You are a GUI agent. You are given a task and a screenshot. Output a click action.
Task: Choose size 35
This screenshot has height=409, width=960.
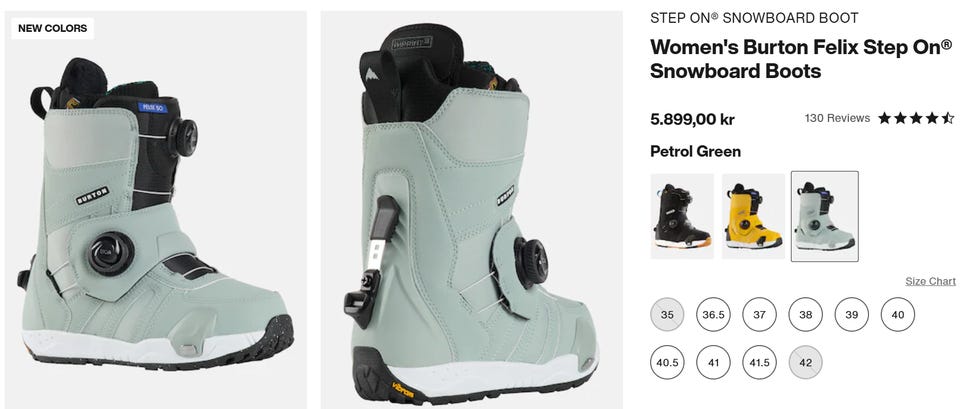tap(667, 315)
